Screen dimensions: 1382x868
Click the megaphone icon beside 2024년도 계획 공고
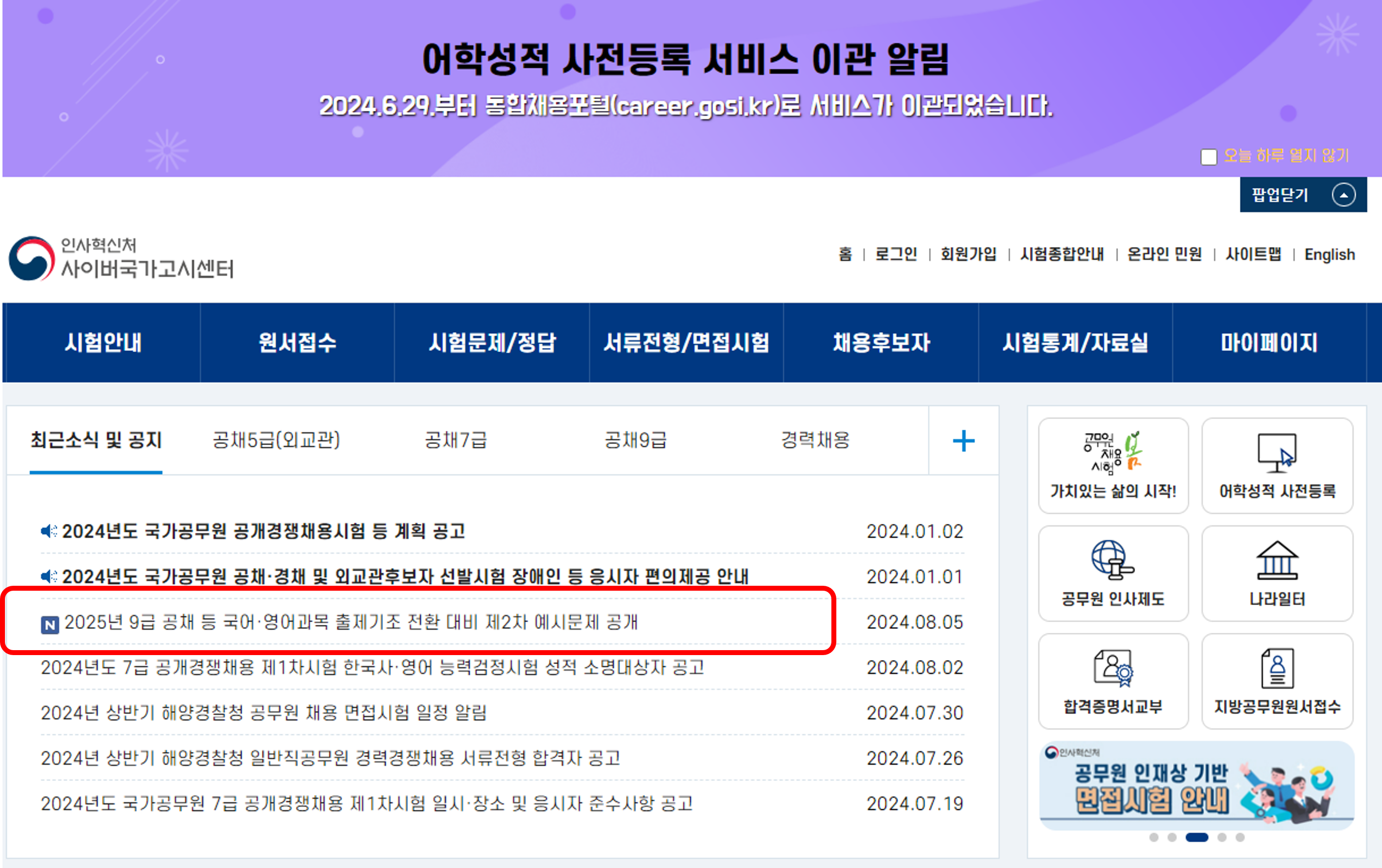point(49,531)
